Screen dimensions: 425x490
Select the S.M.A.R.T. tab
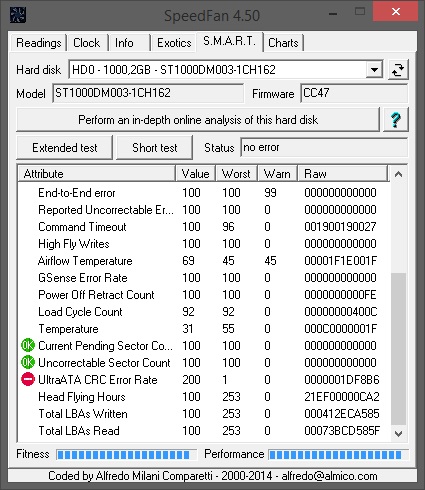(229, 41)
